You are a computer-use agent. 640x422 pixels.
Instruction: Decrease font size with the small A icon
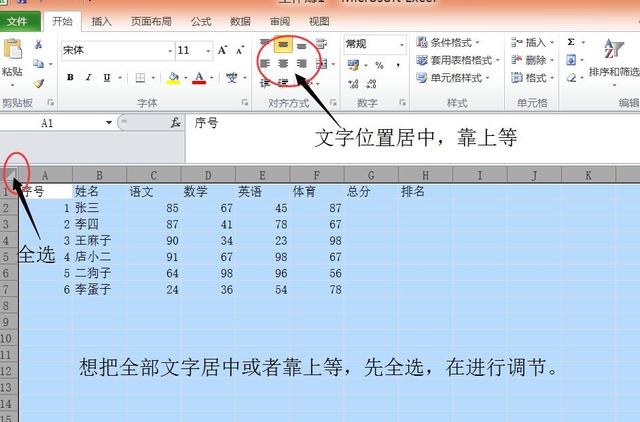[240, 50]
